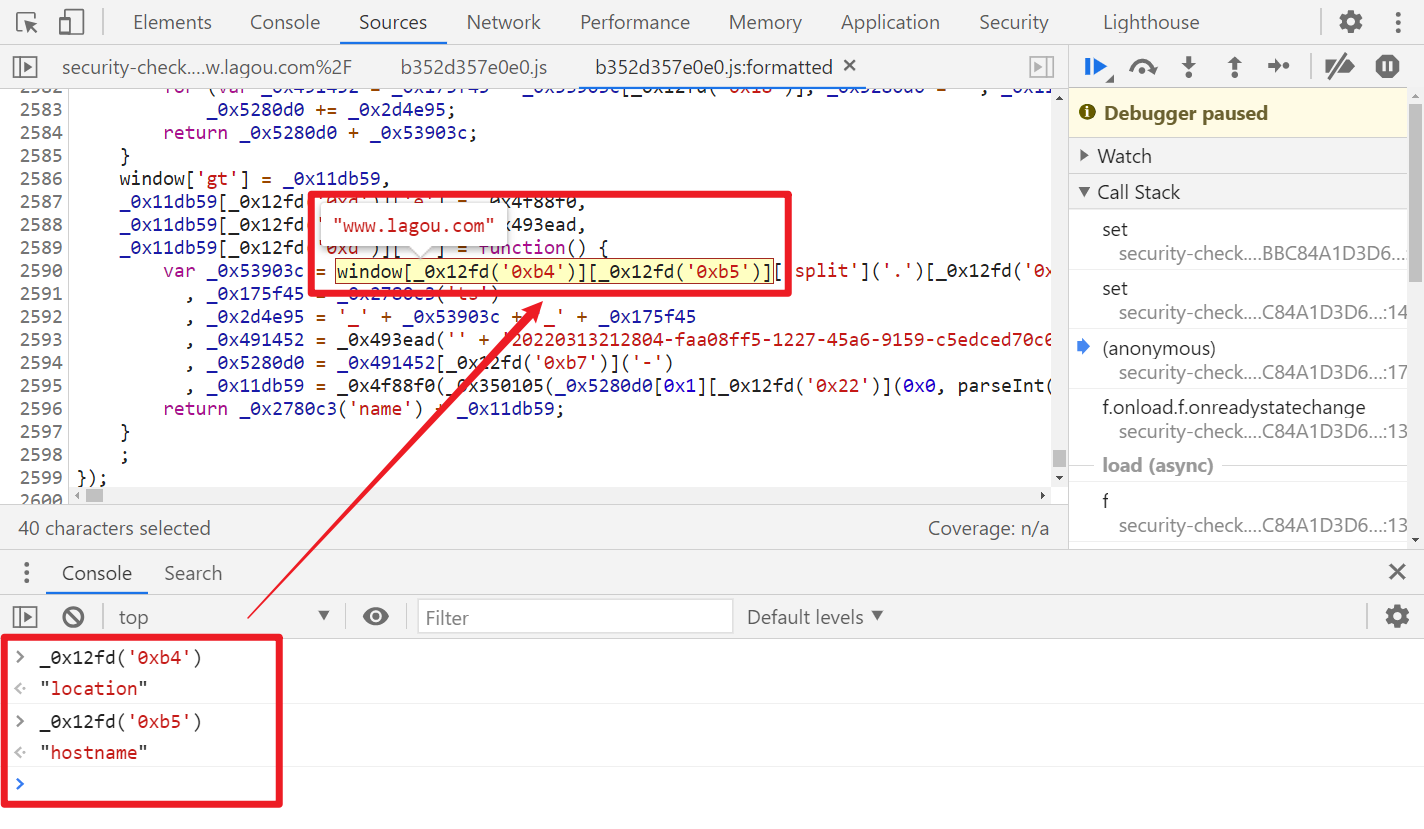1424x829 pixels.
Task: Show the debugger sidebar toggle icon
Action: point(1041,67)
